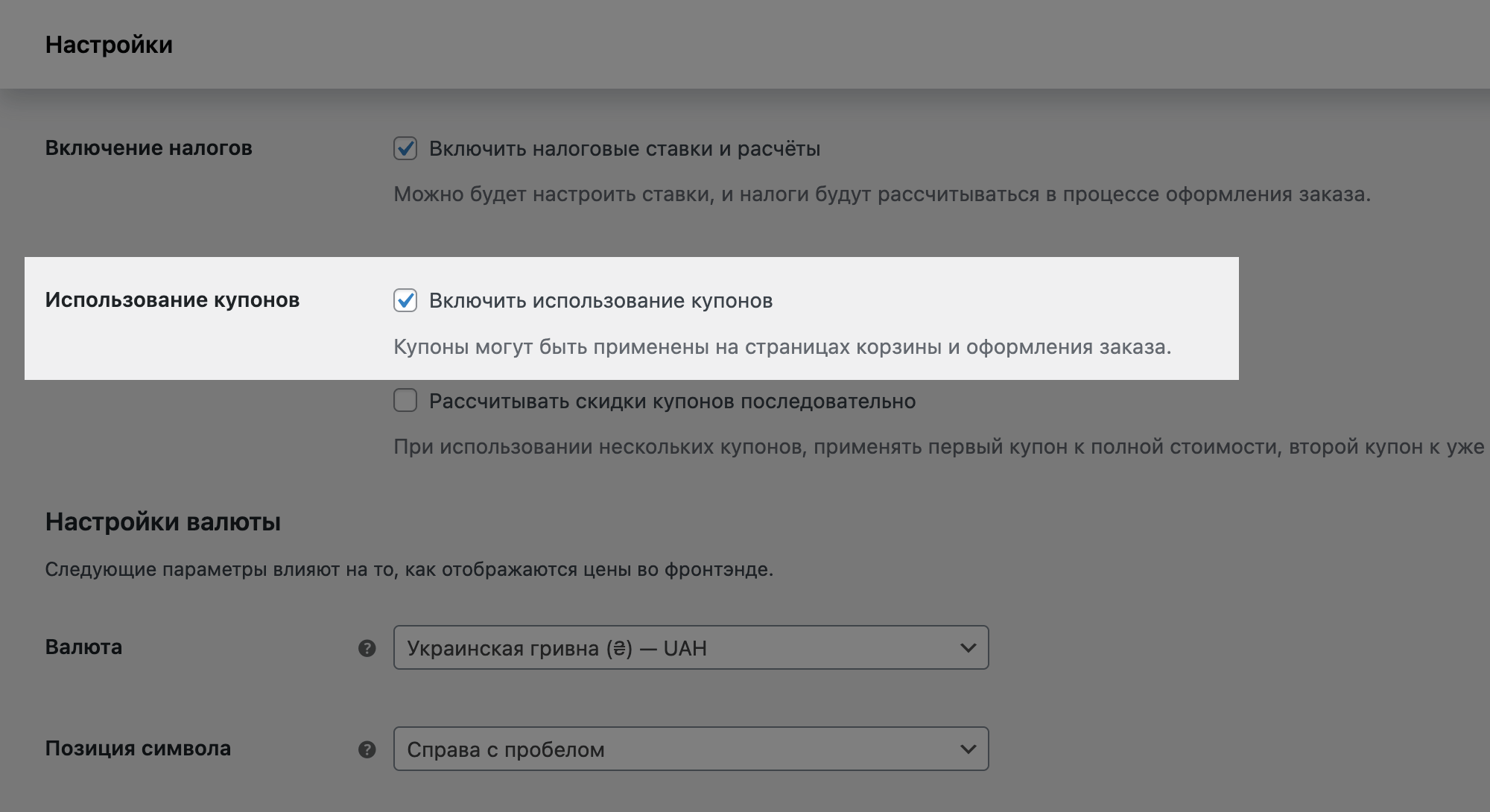Click the 'Настройки' page title
Image resolution: width=1490 pixels, height=812 pixels.
[x=109, y=45]
